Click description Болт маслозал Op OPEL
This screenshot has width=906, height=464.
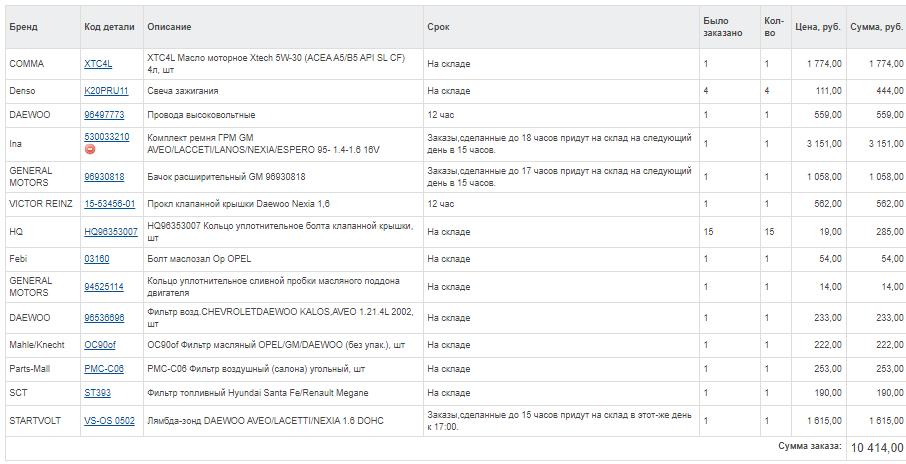pos(199,259)
